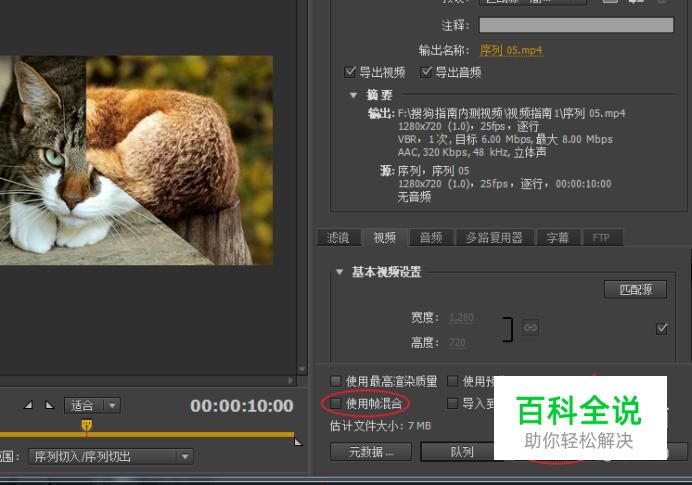Open the 适合 zoom level dropdown

click(92, 405)
